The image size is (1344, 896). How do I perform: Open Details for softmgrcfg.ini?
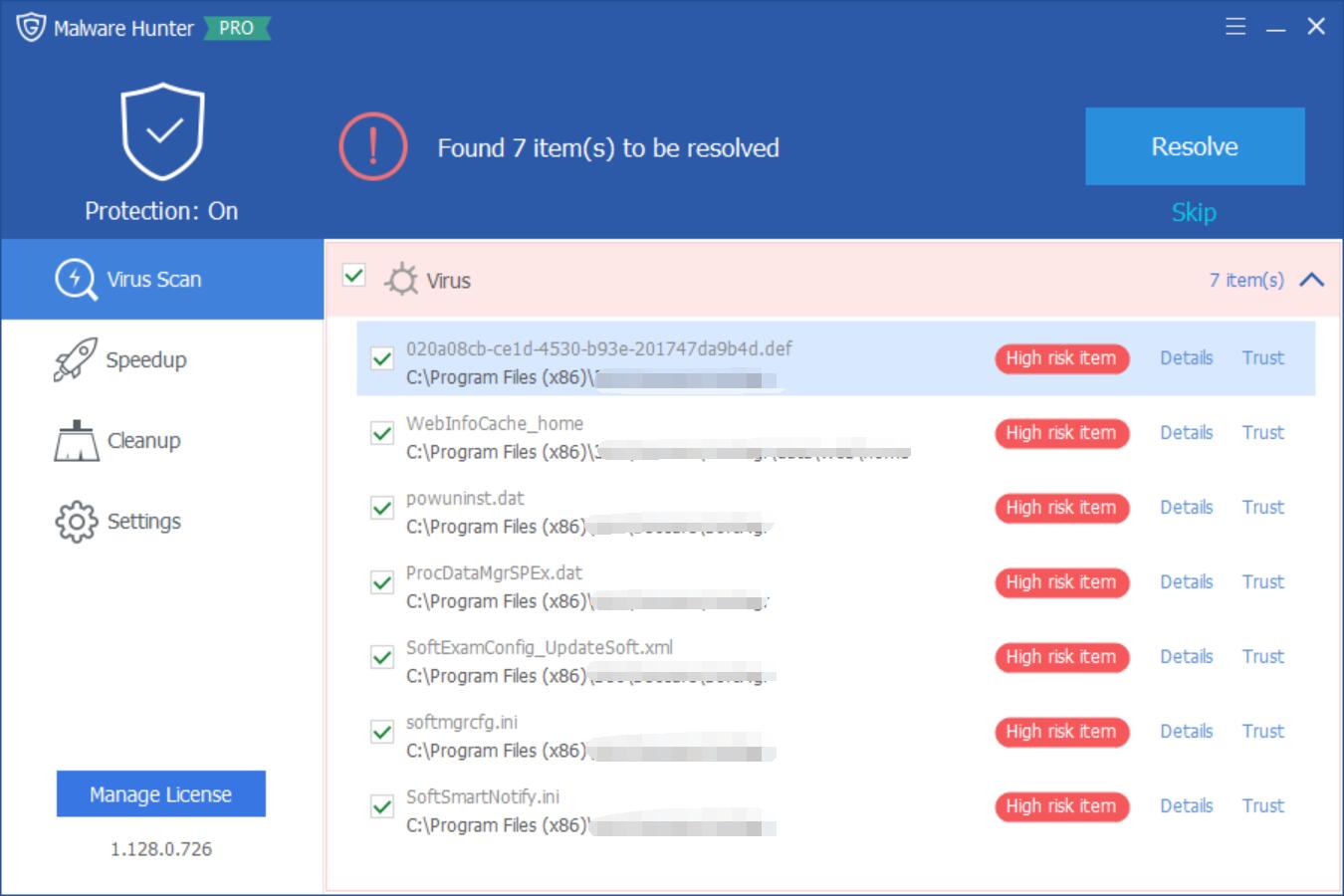pyautogui.click(x=1186, y=731)
